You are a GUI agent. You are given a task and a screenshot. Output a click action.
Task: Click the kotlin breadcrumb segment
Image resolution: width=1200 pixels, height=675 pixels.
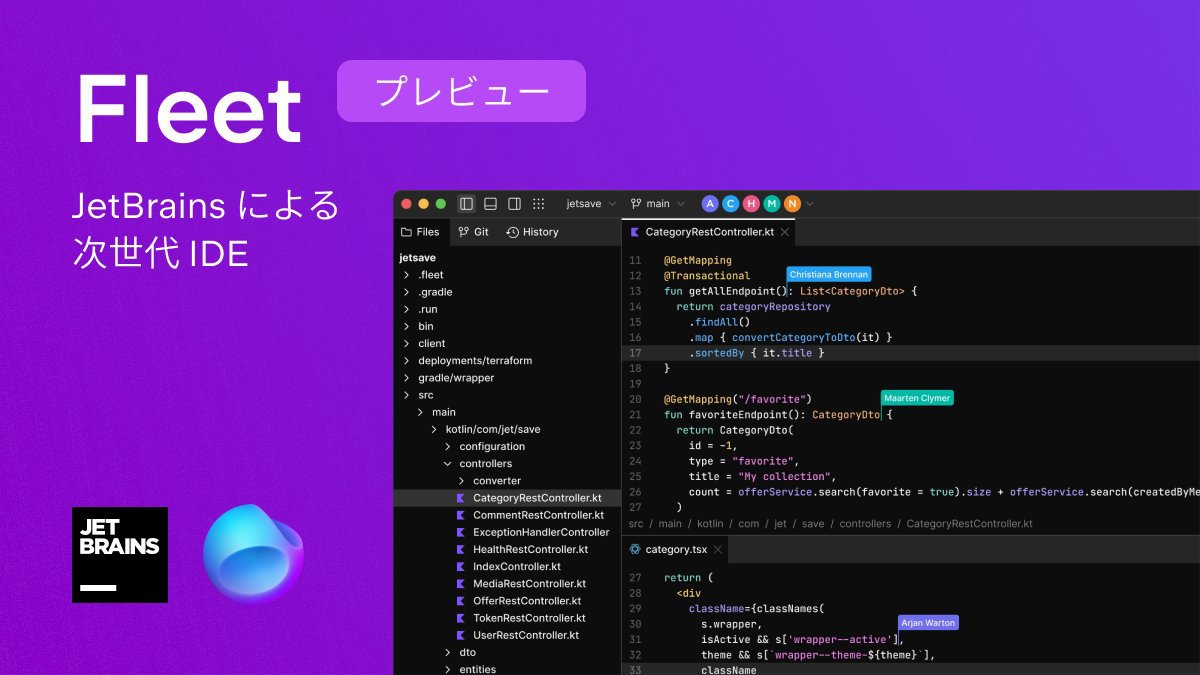[710, 524]
